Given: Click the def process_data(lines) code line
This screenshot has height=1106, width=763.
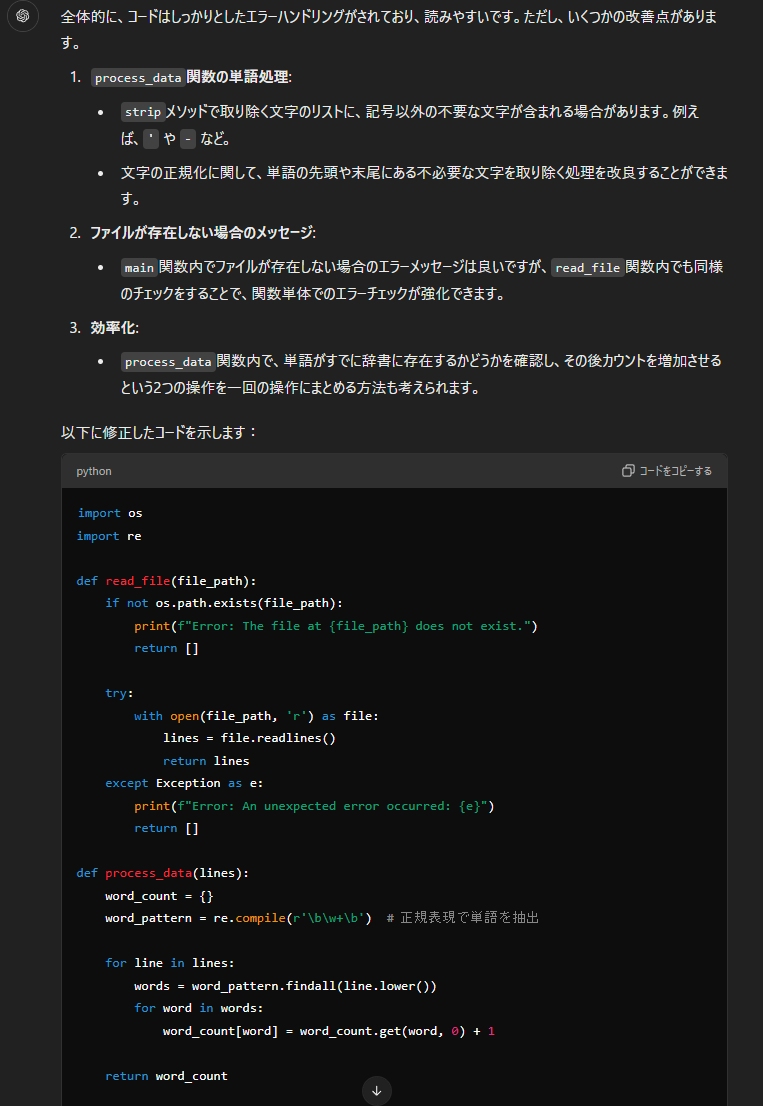Looking at the screenshot, I should tap(162, 873).
